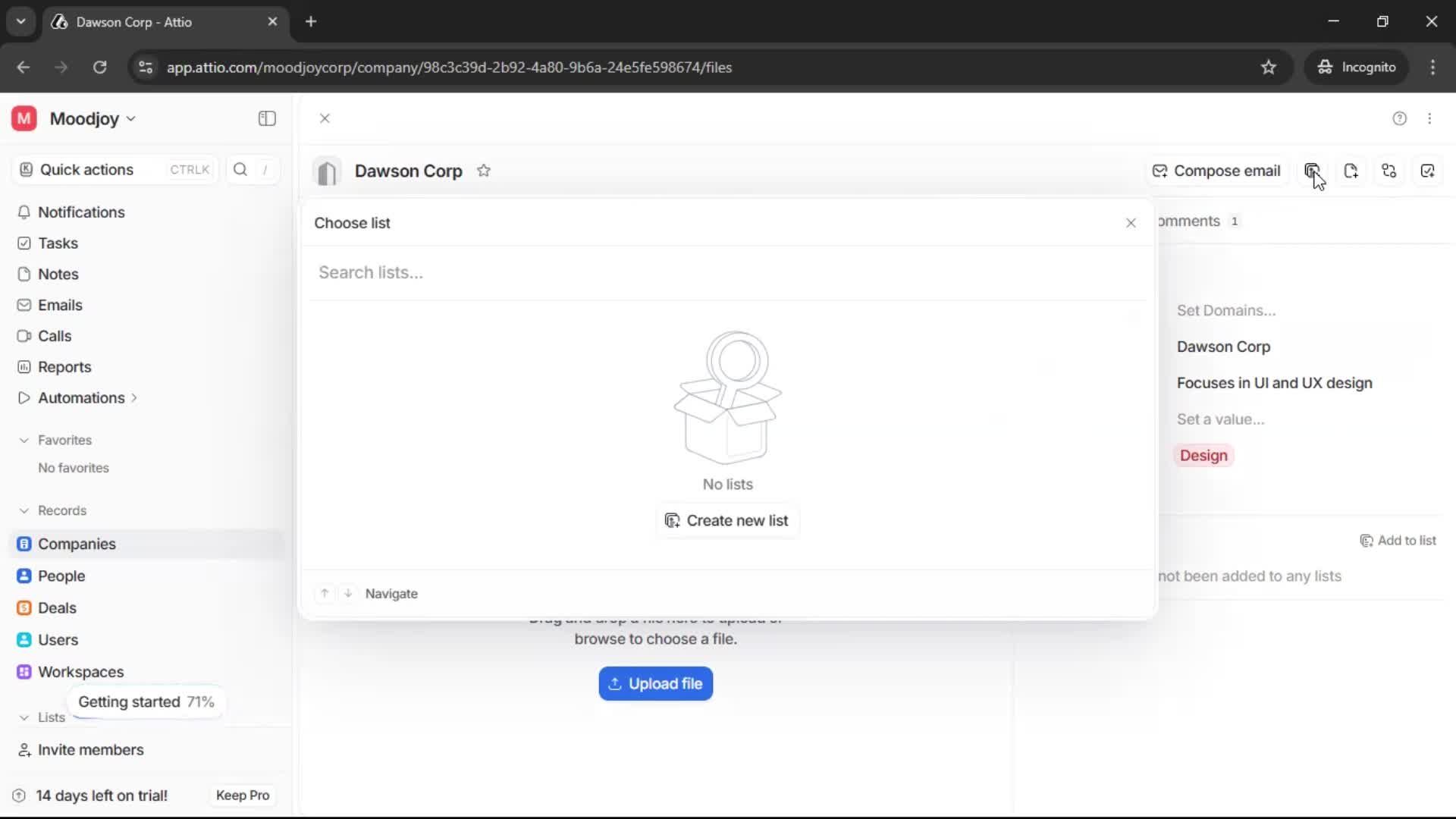This screenshot has width=1456, height=819.
Task: Type in the Search lists field
Action: click(531, 272)
